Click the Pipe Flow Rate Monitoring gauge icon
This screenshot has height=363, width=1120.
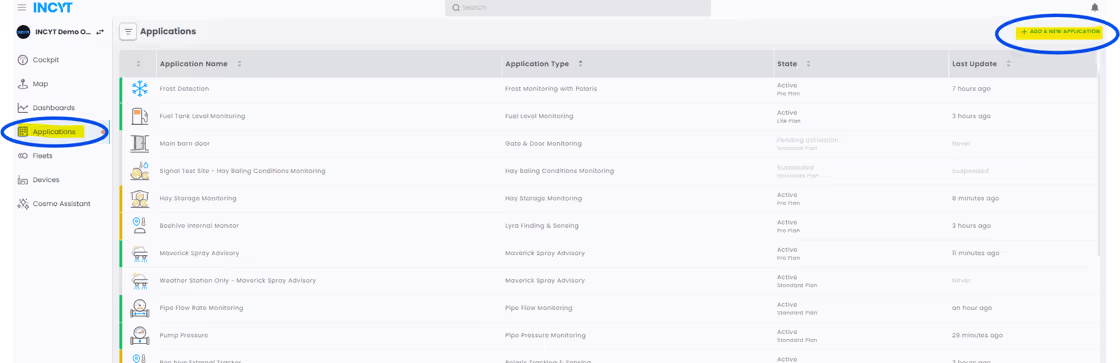point(139,308)
